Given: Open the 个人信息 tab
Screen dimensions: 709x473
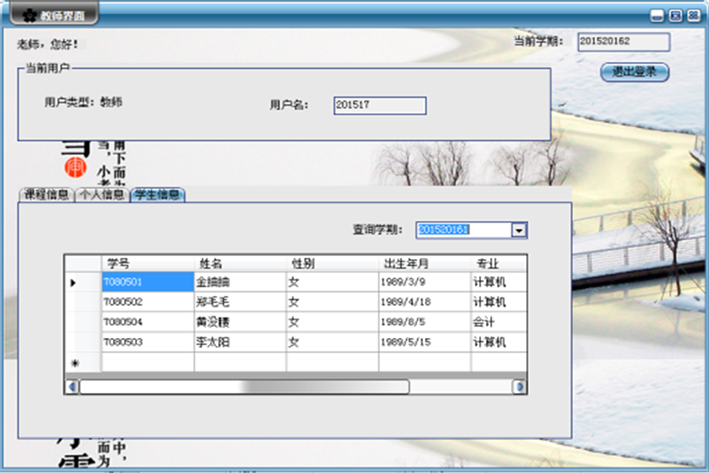Looking at the screenshot, I should tap(102, 194).
